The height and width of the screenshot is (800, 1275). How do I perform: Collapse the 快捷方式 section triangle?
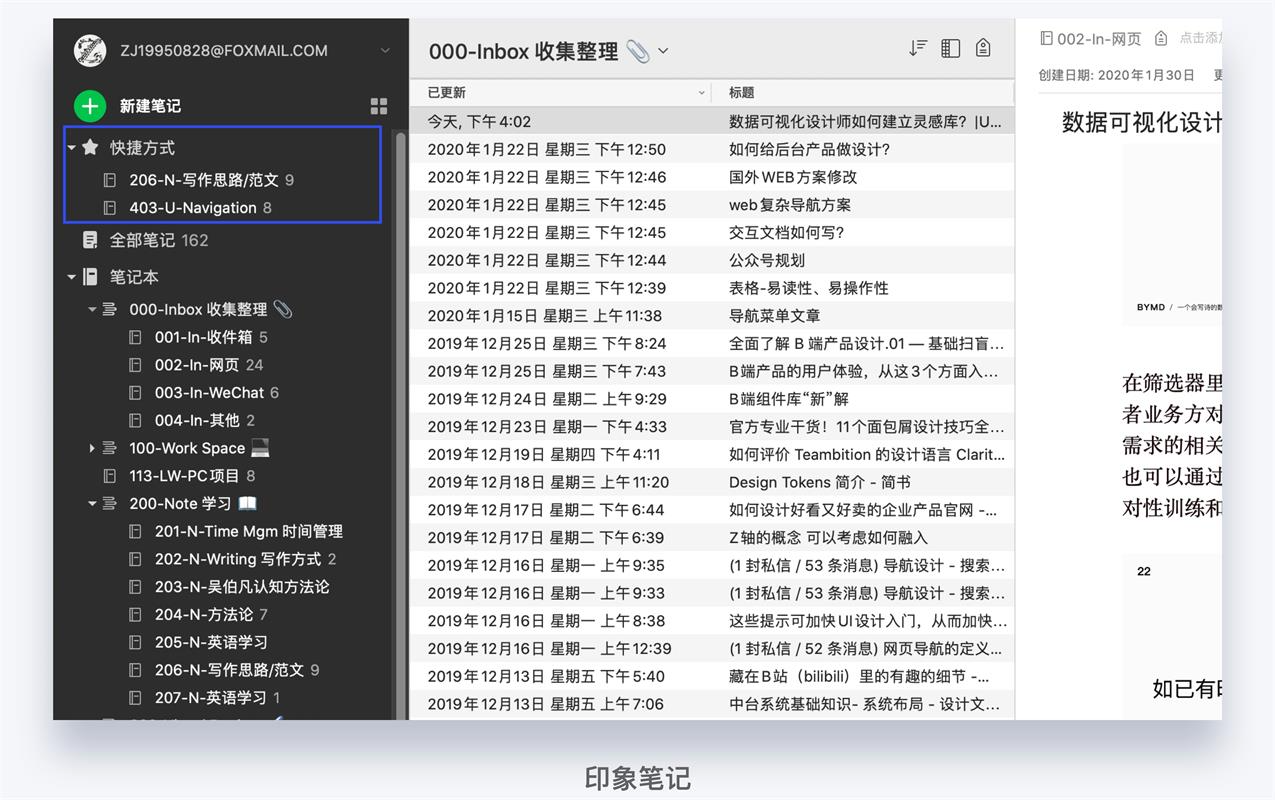(x=72, y=147)
